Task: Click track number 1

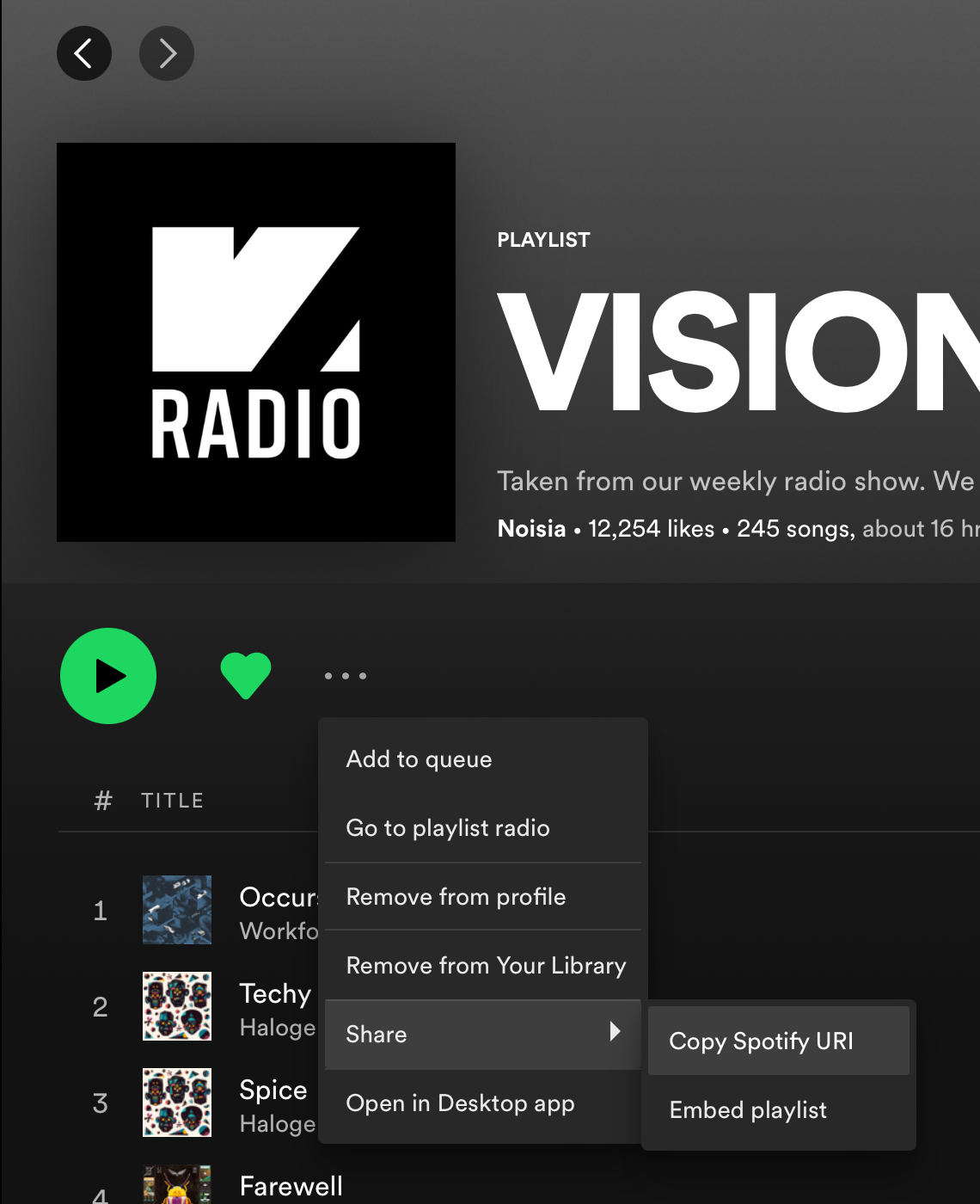Action: 101,910
